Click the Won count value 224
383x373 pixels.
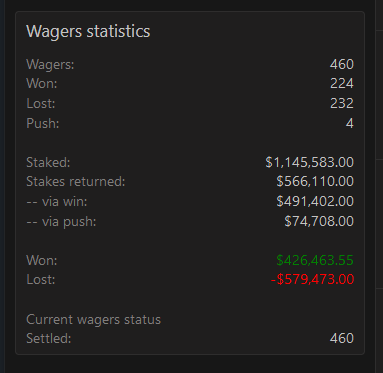(342, 84)
